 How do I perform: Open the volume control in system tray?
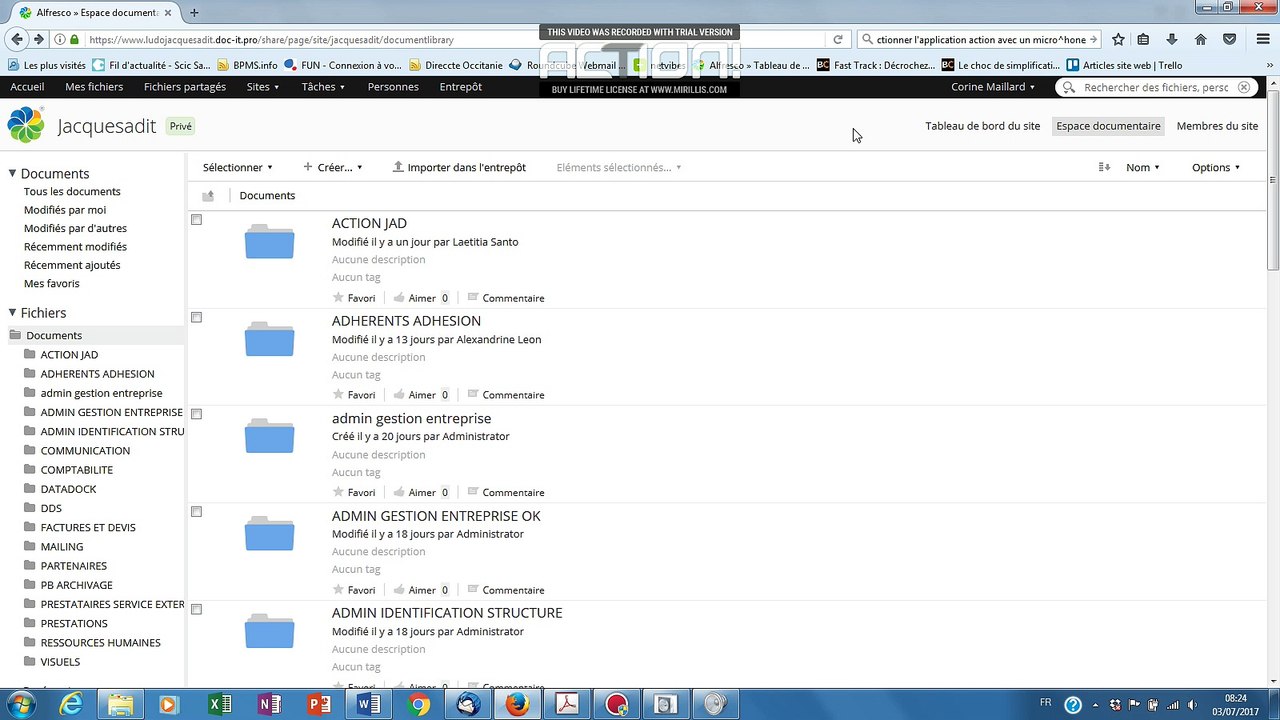click(x=1192, y=705)
